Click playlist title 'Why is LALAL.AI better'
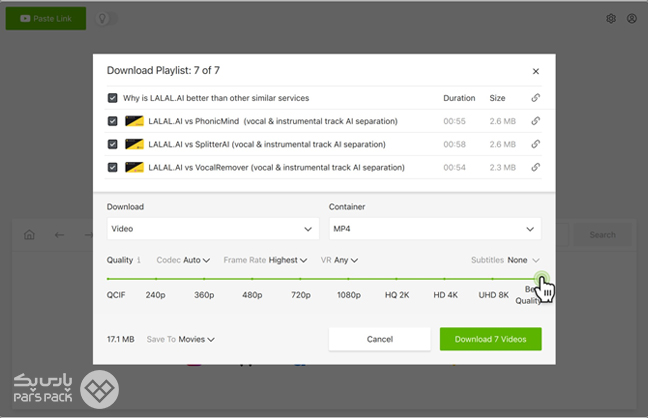 tap(216, 98)
